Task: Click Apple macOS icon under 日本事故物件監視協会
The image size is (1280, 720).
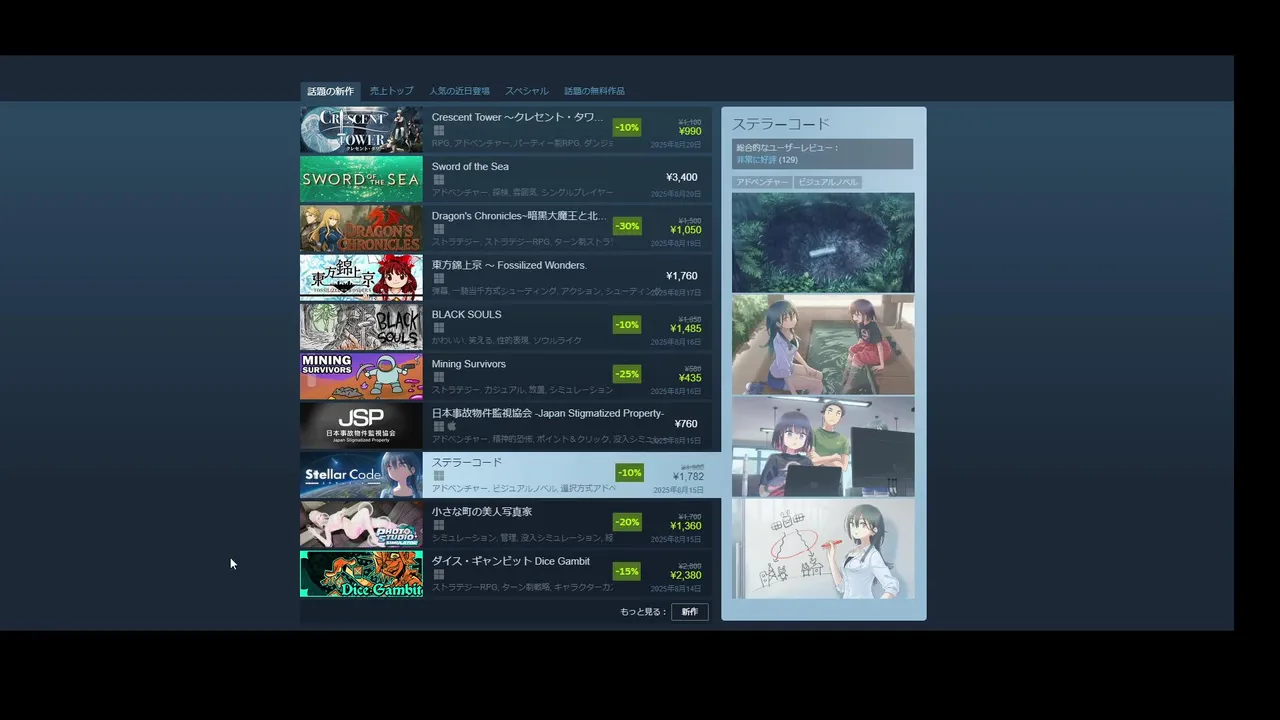Action: click(x=451, y=426)
